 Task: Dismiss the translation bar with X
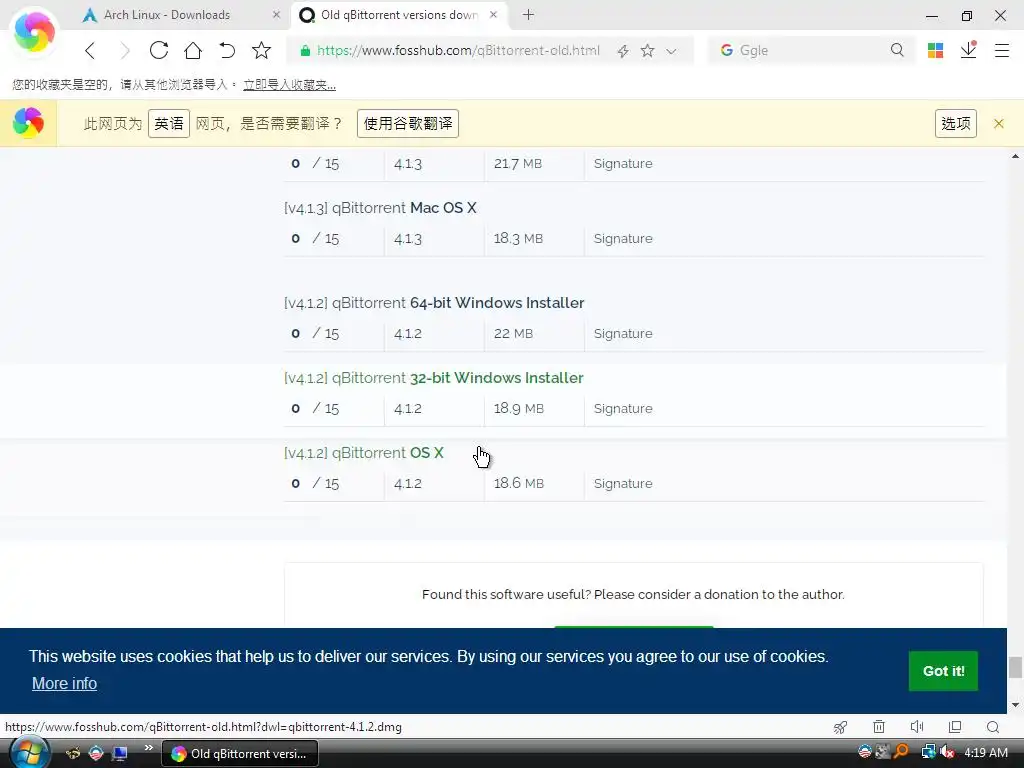click(999, 123)
